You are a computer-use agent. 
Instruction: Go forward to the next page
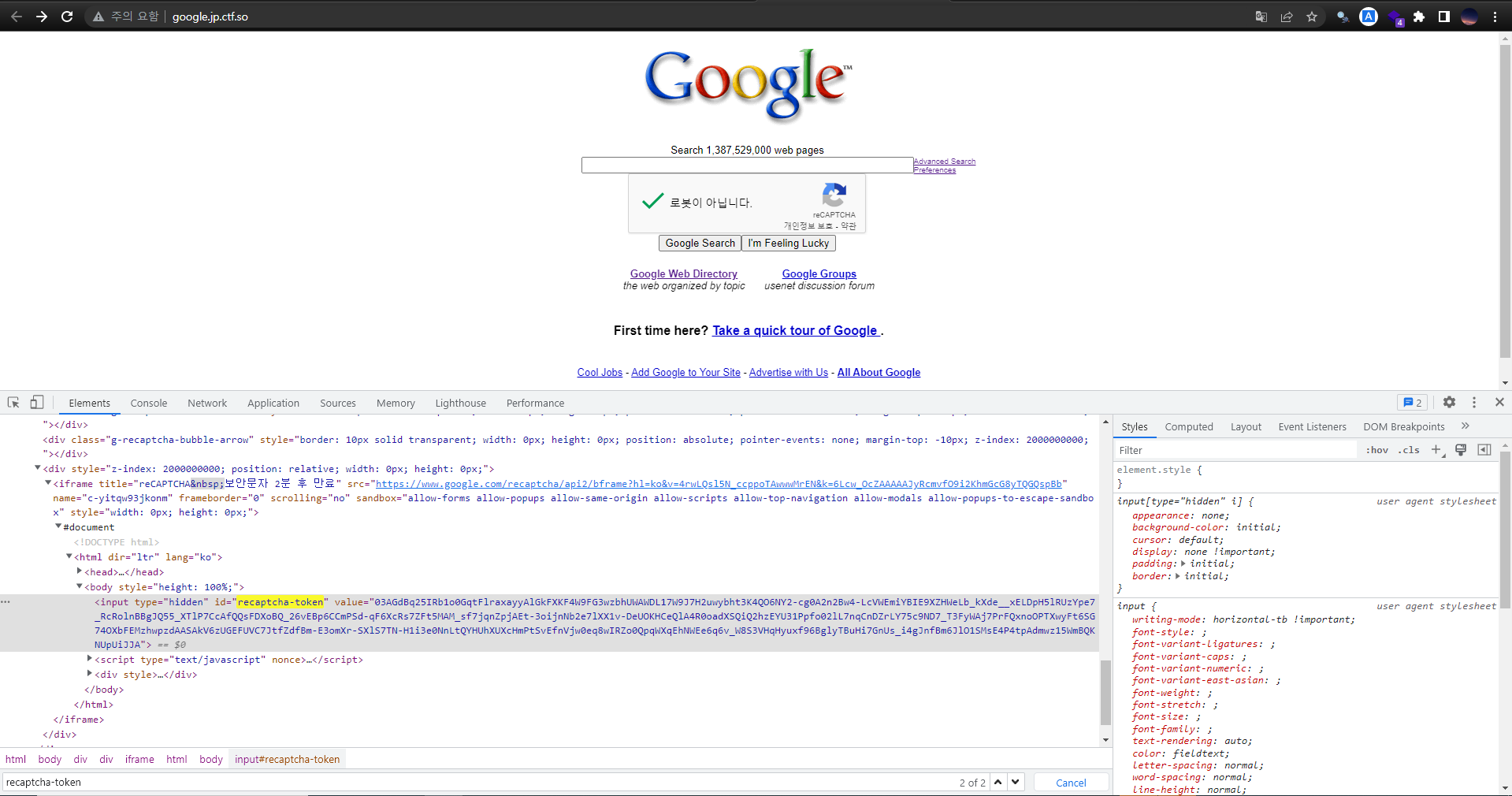pyautogui.click(x=42, y=17)
